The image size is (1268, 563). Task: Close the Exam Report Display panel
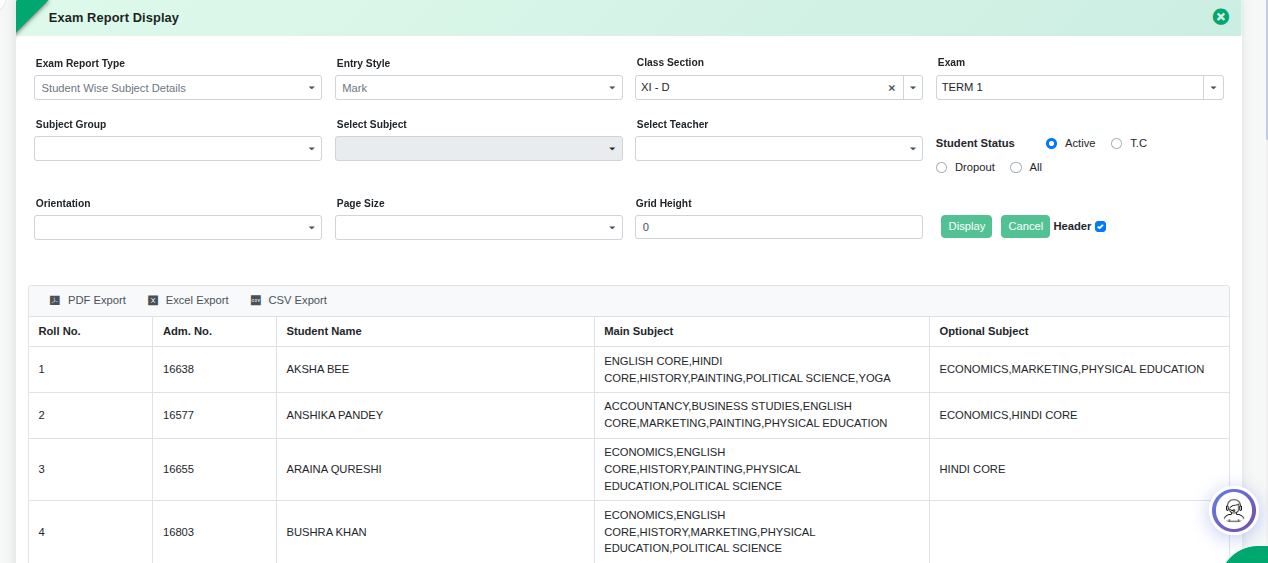coord(1220,17)
